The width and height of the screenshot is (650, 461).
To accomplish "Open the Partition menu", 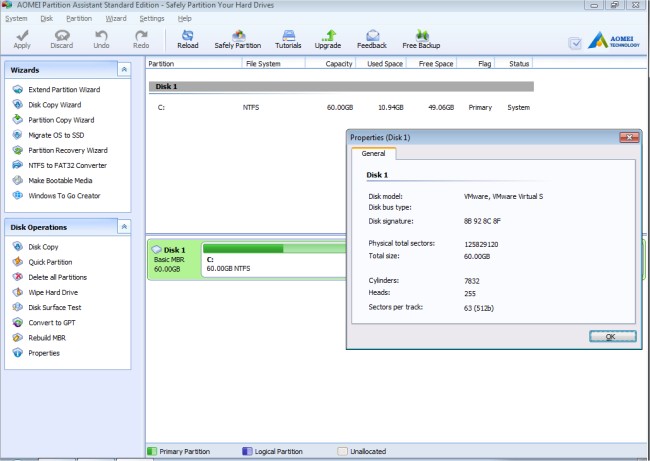I will [x=79, y=19].
